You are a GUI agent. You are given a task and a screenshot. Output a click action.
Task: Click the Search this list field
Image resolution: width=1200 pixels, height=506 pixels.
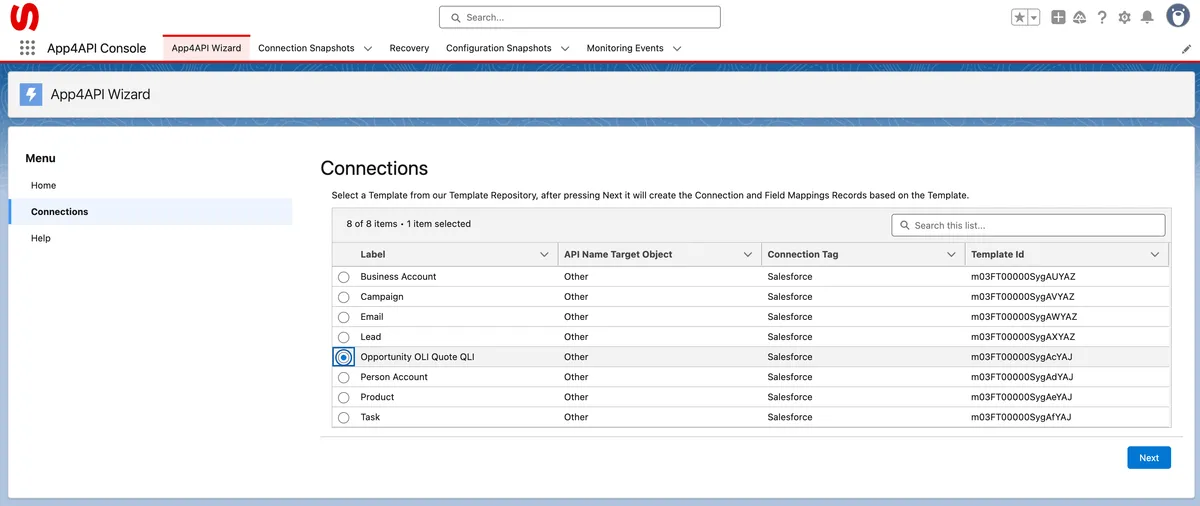(1028, 225)
